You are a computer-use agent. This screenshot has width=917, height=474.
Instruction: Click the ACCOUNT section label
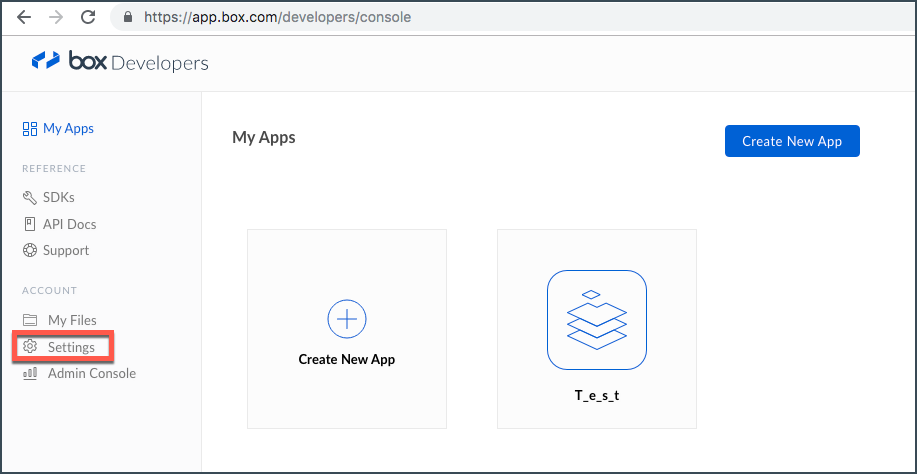[x=50, y=290]
